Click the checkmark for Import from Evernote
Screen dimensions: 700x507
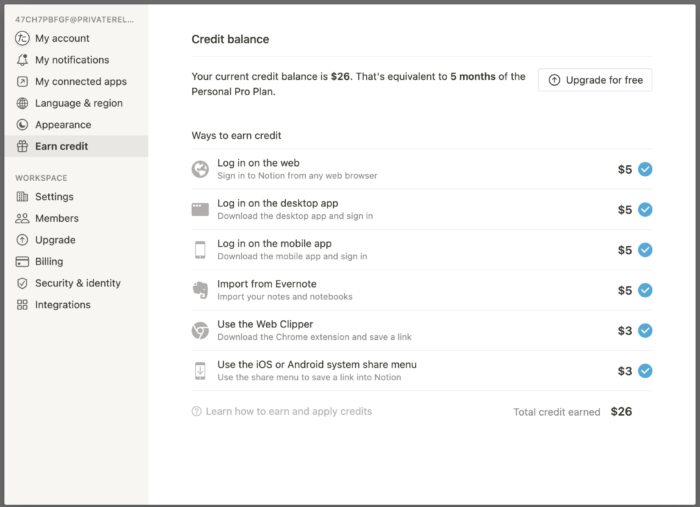pos(645,290)
